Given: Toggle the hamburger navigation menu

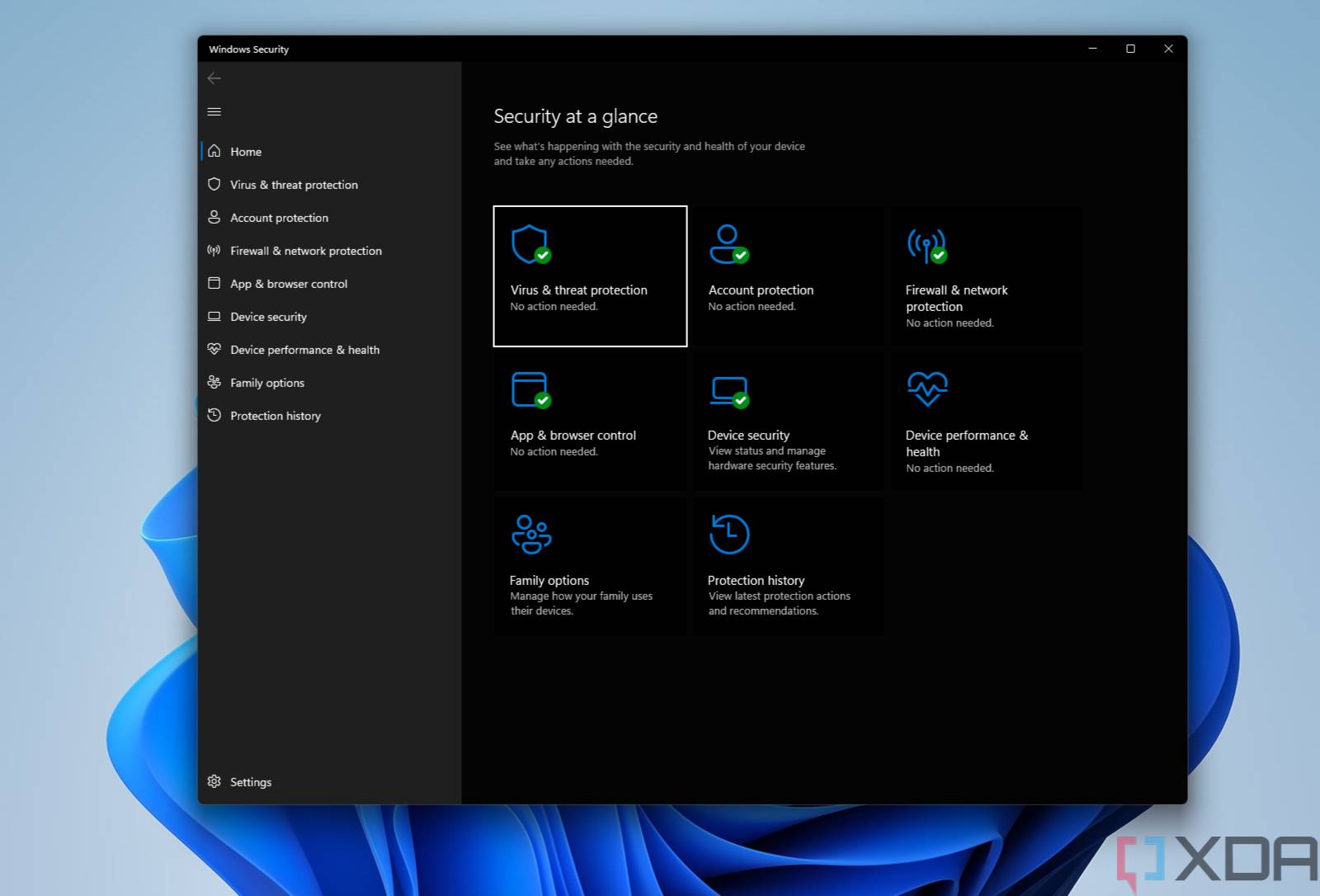Looking at the screenshot, I should pyautogui.click(x=214, y=111).
